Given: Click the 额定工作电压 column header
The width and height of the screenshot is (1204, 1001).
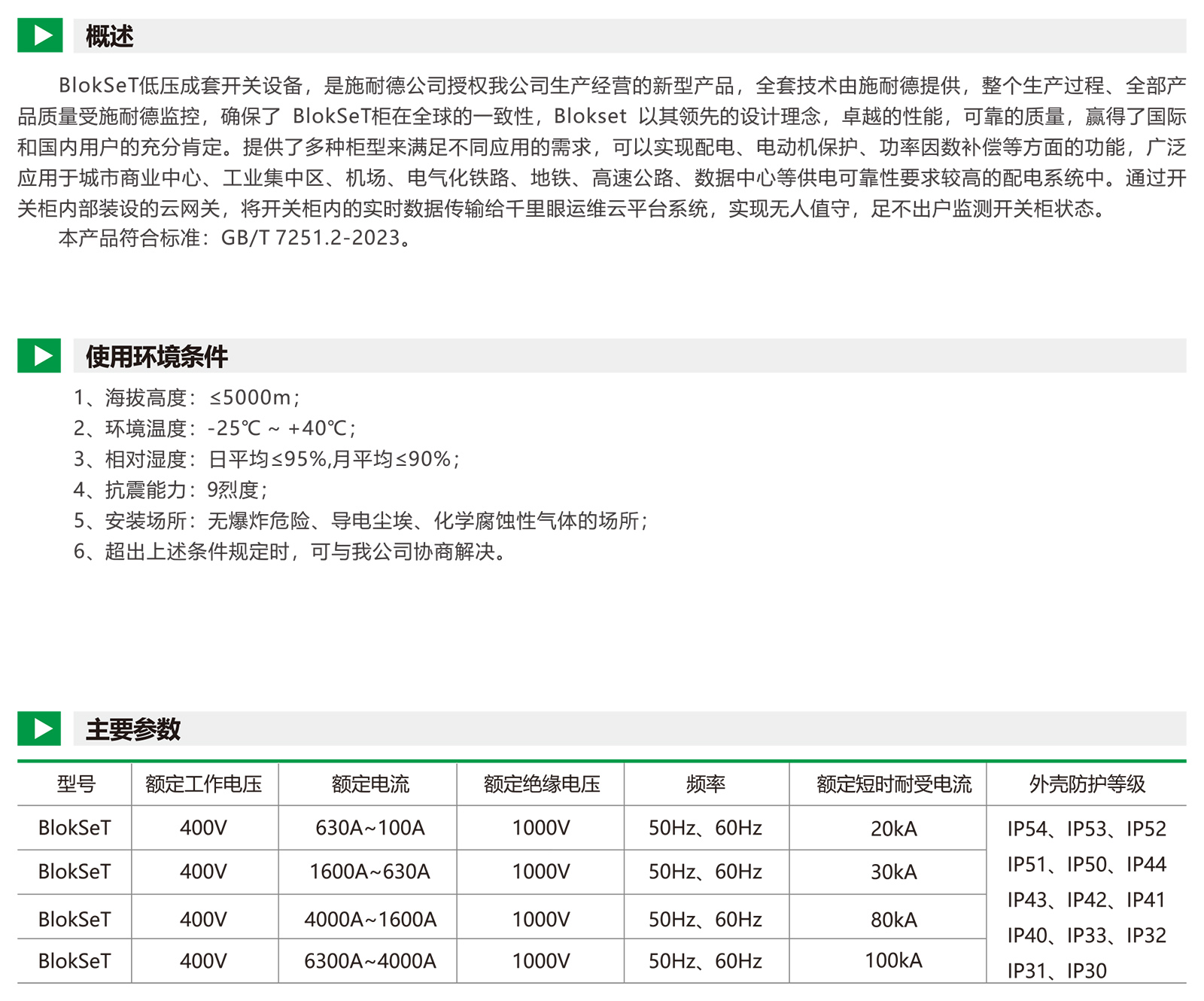Looking at the screenshot, I should 204,784.
